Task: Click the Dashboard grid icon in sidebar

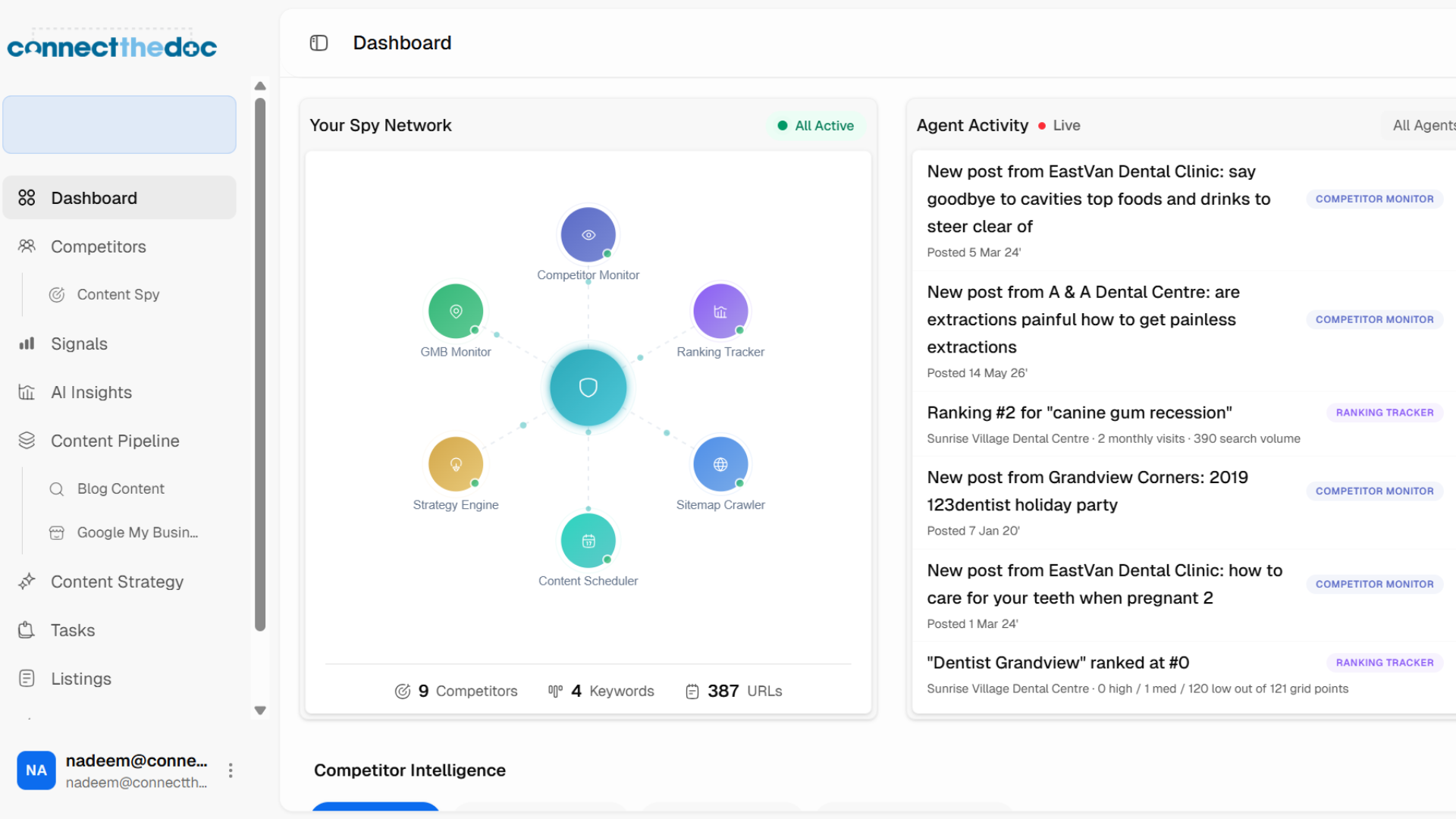Action: click(27, 198)
